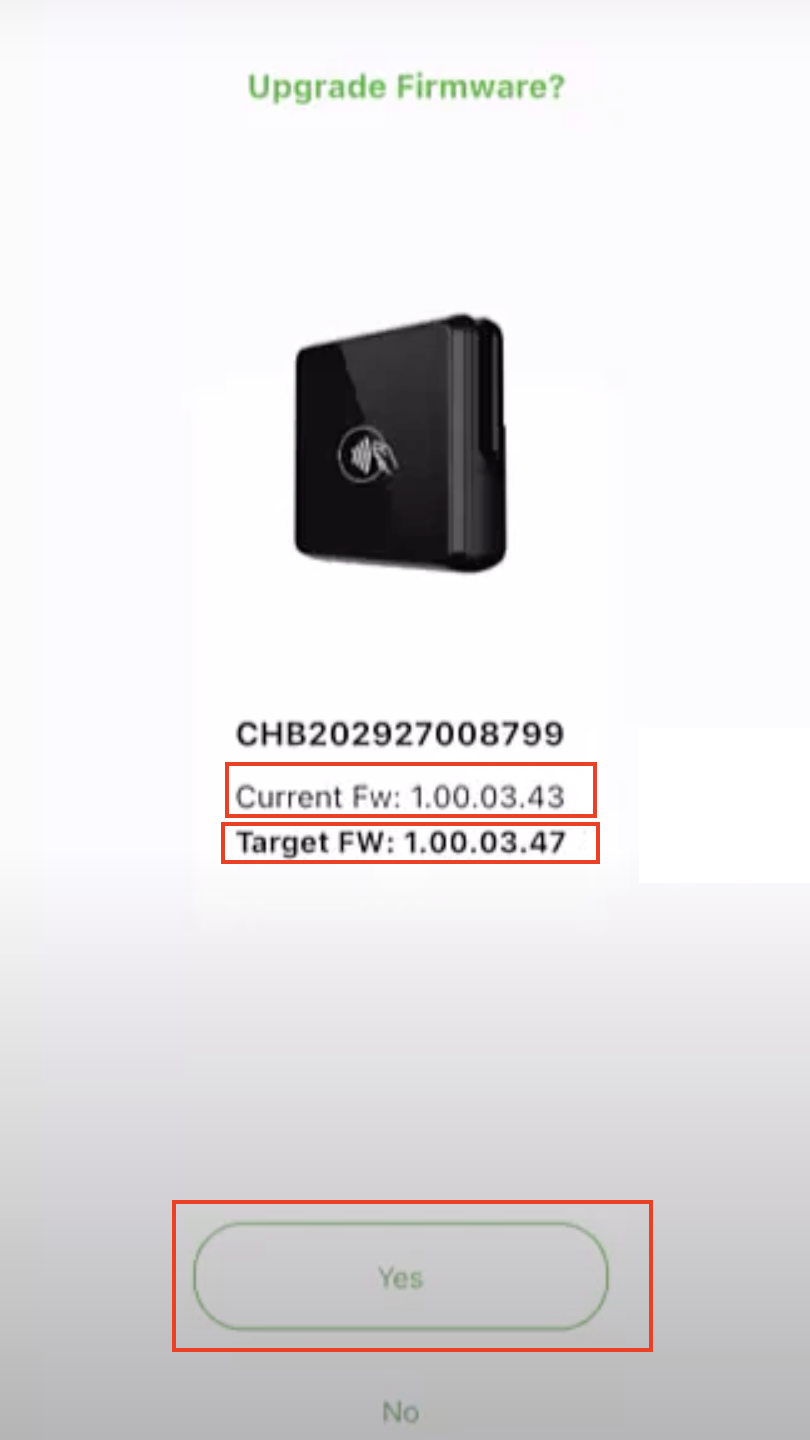Click the Upgrade Firmware? heading
The width and height of the screenshot is (810, 1440).
pos(406,88)
